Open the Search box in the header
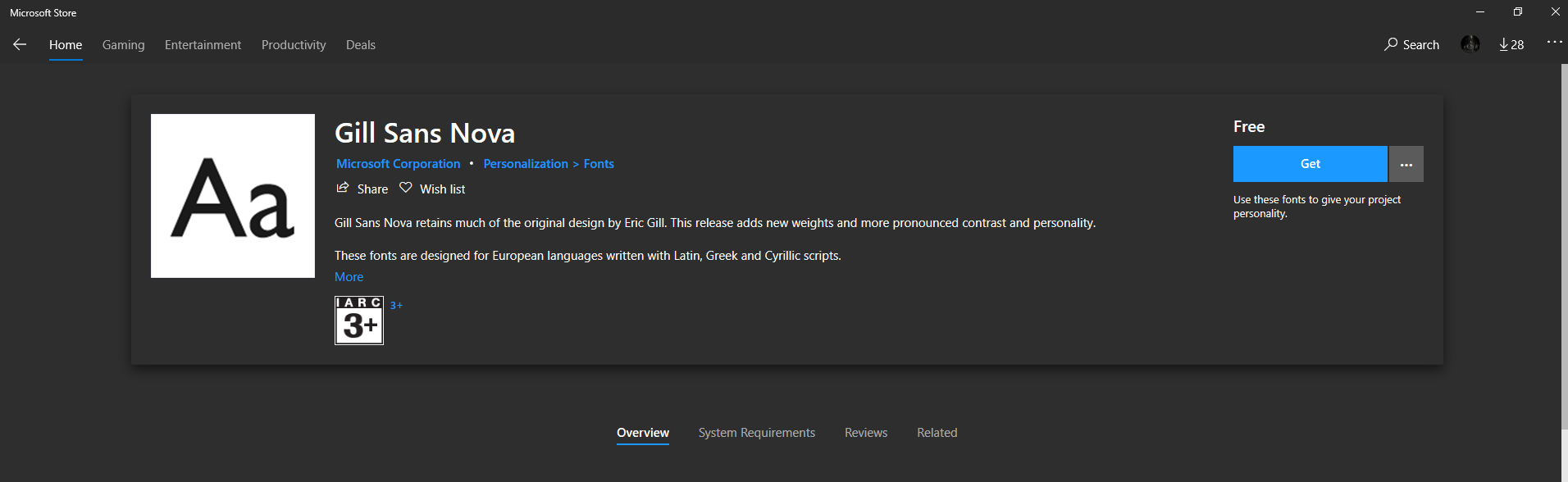 coord(1411,44)
